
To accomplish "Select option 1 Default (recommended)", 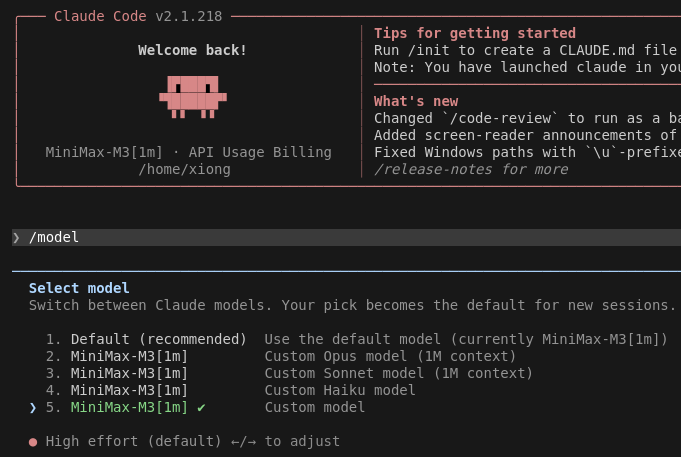I will click(356, 339).
